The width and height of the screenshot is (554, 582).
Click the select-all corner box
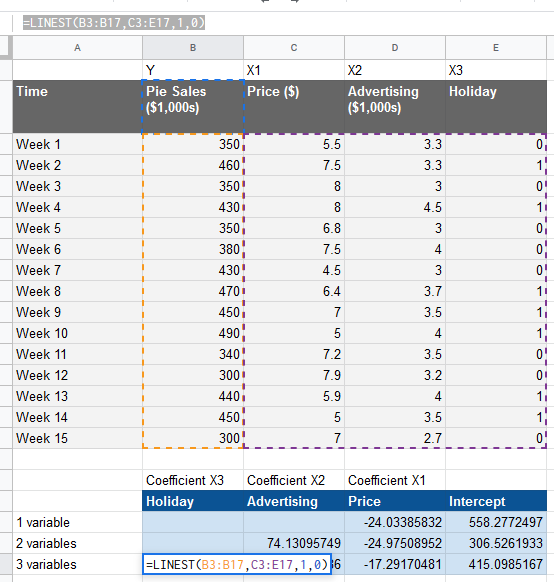point(6,48)
